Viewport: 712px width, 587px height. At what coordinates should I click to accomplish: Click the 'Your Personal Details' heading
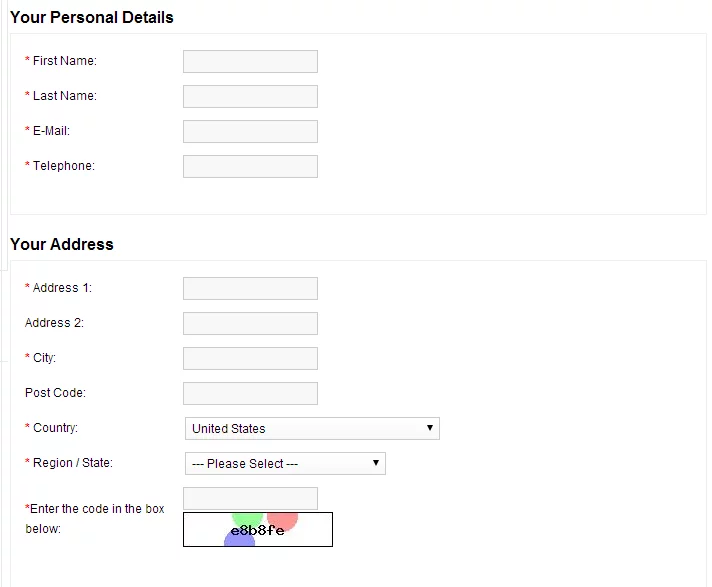[91, 18]
